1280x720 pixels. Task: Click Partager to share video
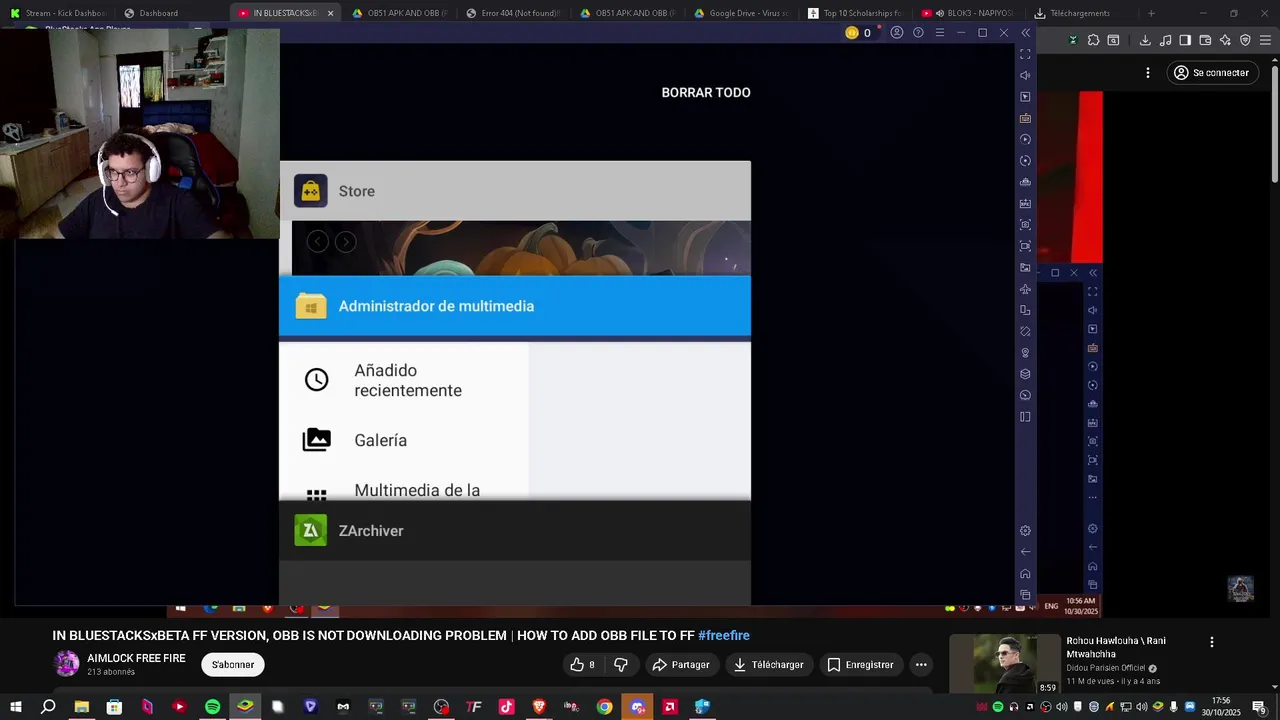click(x=681, y=665)
